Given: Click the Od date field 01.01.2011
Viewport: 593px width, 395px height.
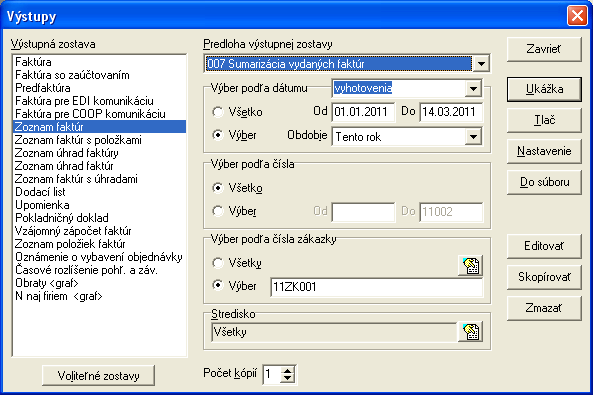Looking at the screenshot, I should coord(363,112).
